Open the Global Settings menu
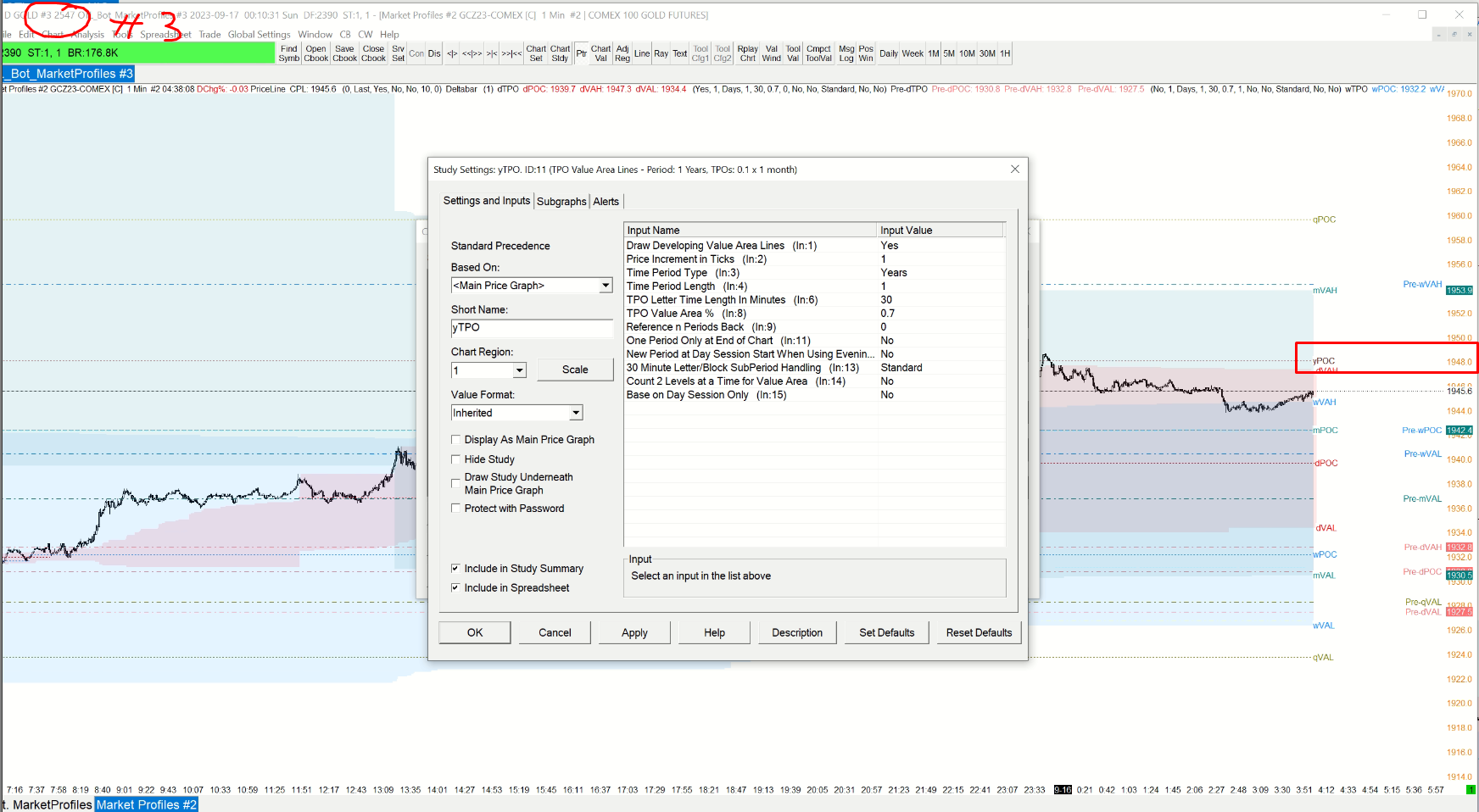Screen dimensions: 1479x812 (259, 35)
